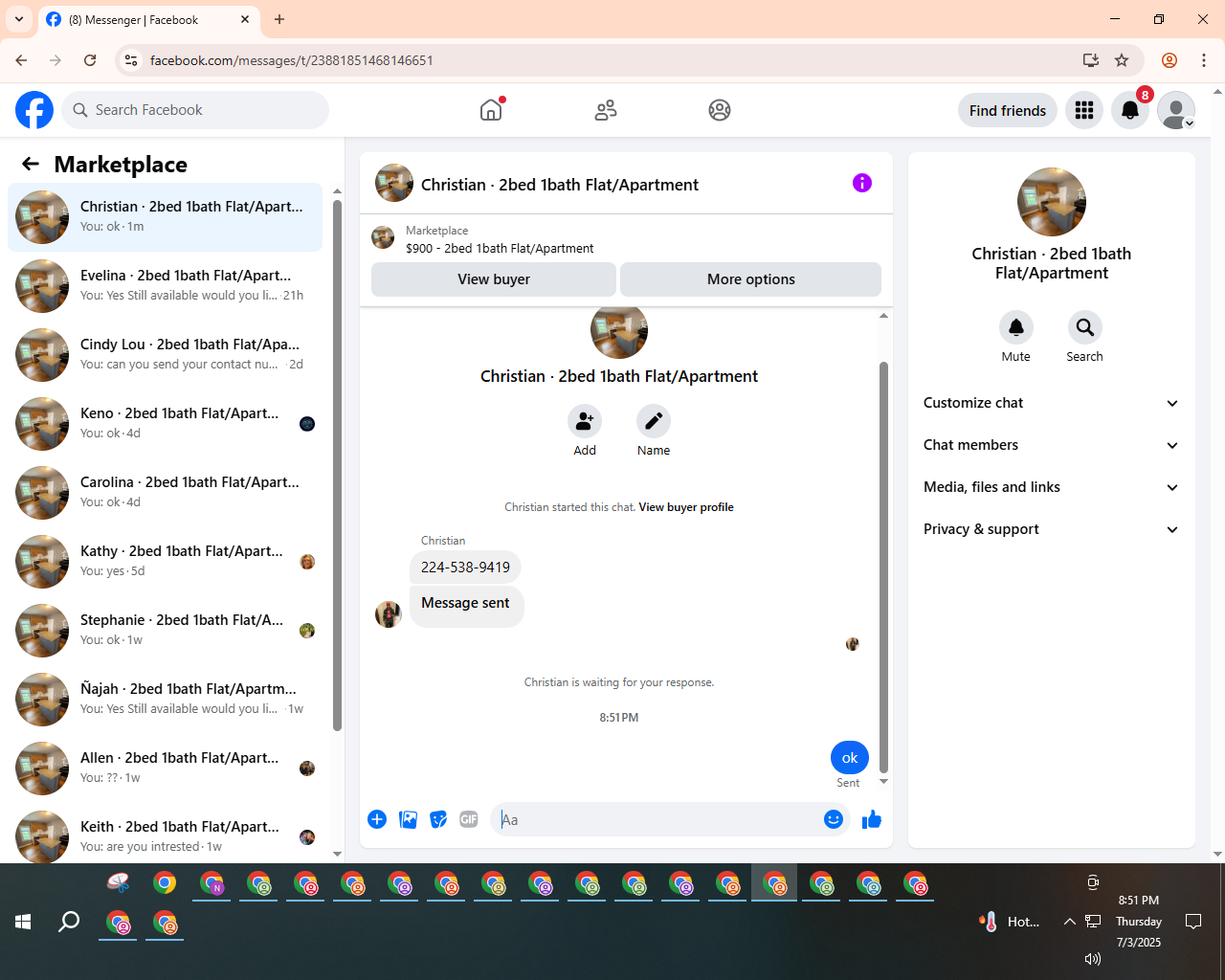Expand Chat members section
1225x980 pixels.
tap(1052, 445)
